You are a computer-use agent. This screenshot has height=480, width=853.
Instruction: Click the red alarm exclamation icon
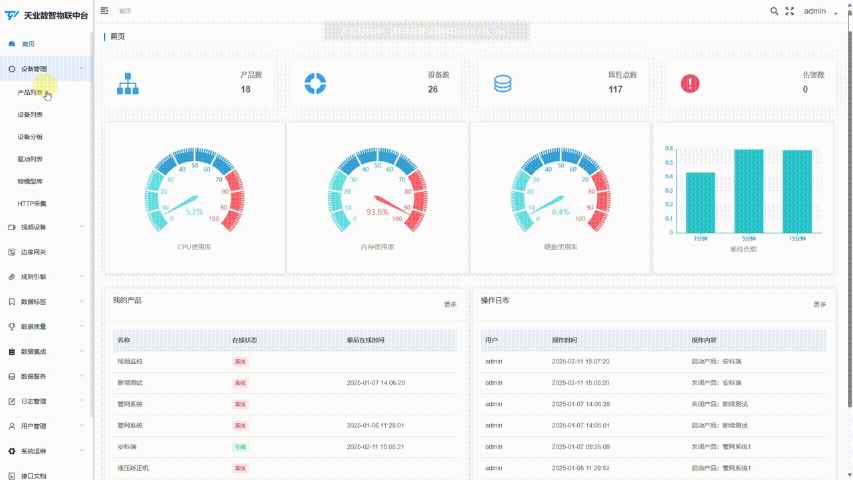pos(690,83)
